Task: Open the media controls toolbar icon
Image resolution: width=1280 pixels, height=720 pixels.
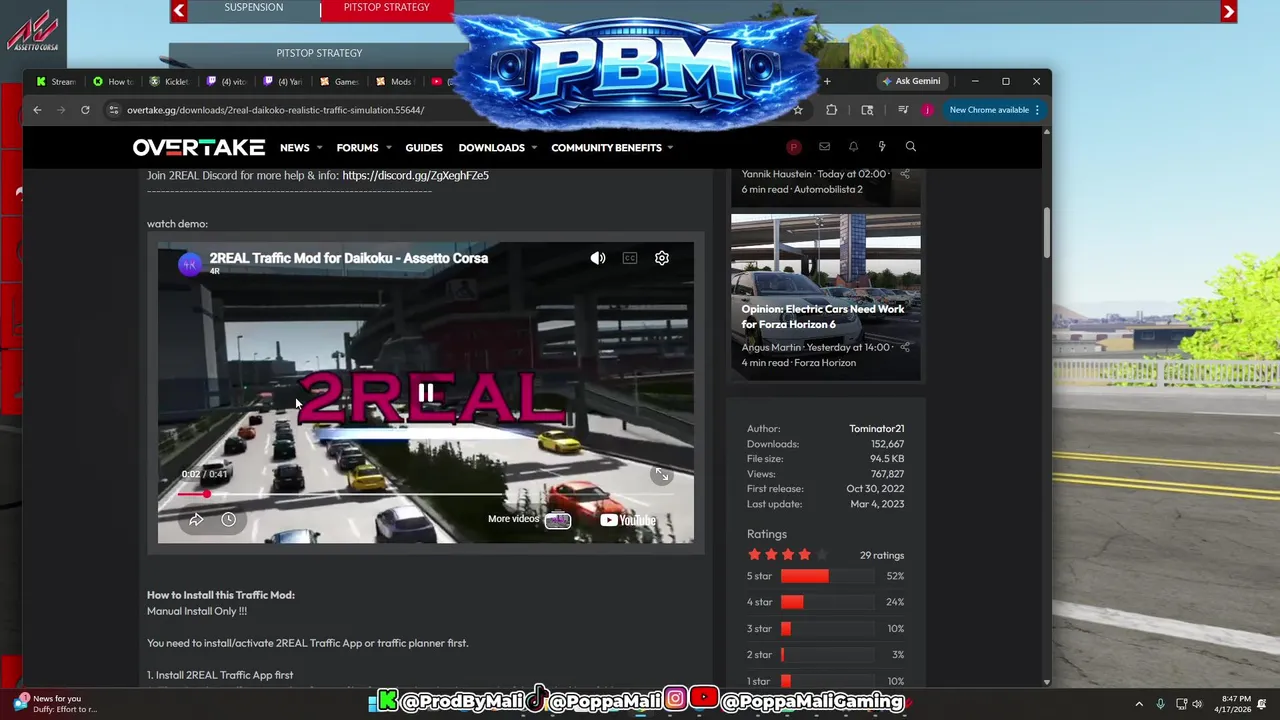Action: [903, 110]
